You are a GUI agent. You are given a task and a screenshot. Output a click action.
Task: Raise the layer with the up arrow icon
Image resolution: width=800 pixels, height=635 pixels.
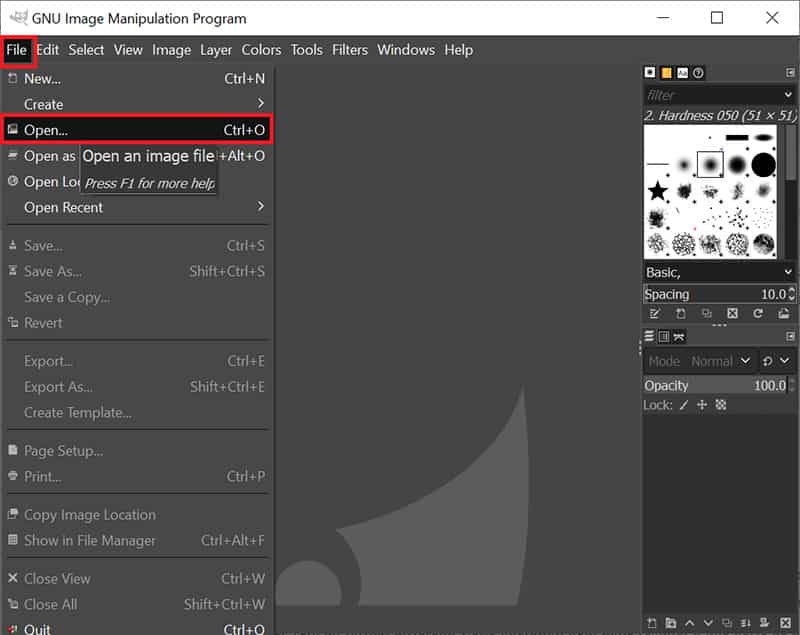690,623
